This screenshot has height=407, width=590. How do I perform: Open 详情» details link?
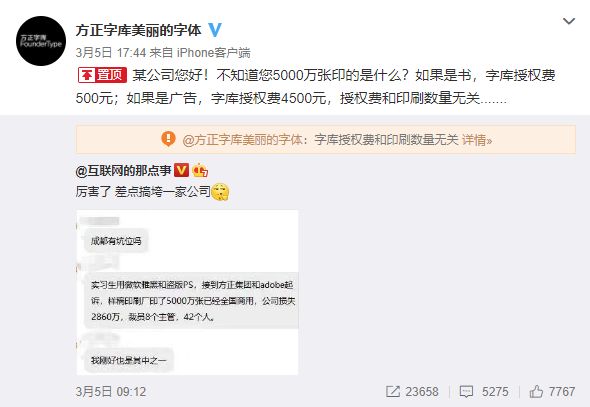point(477,140)
